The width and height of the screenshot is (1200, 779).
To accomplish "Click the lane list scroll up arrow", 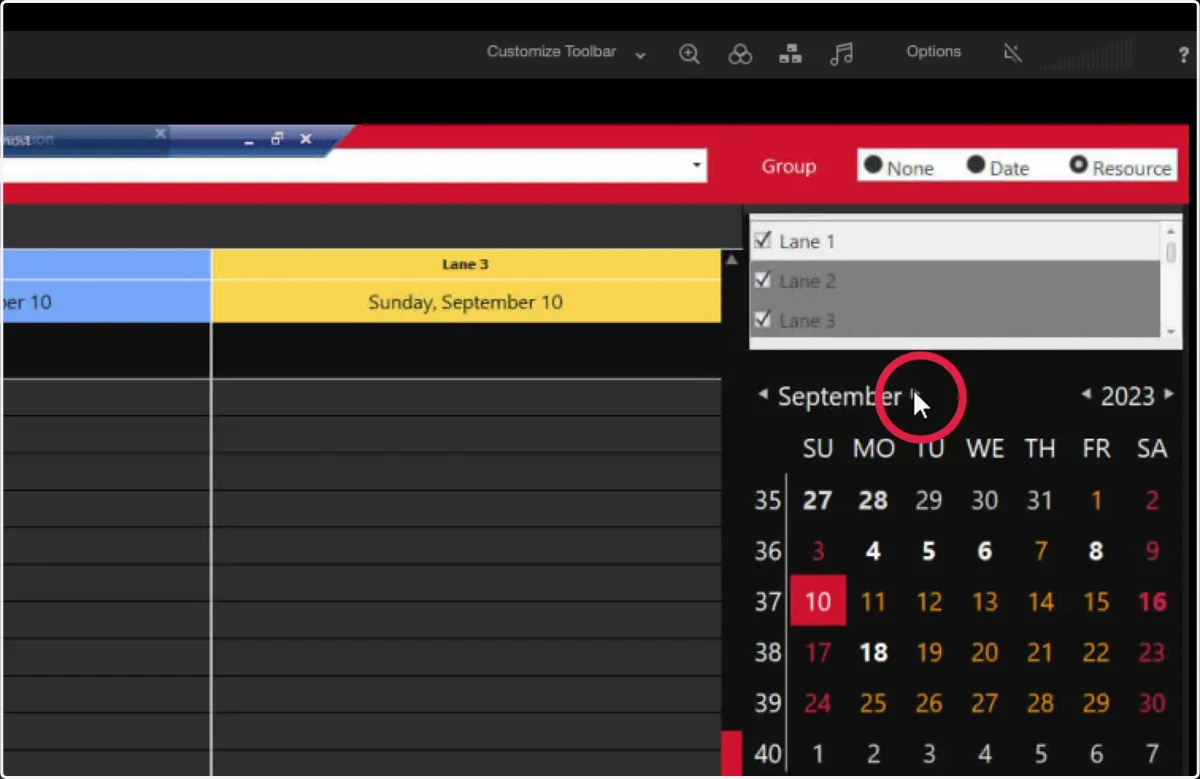I will pos(1171,231).
